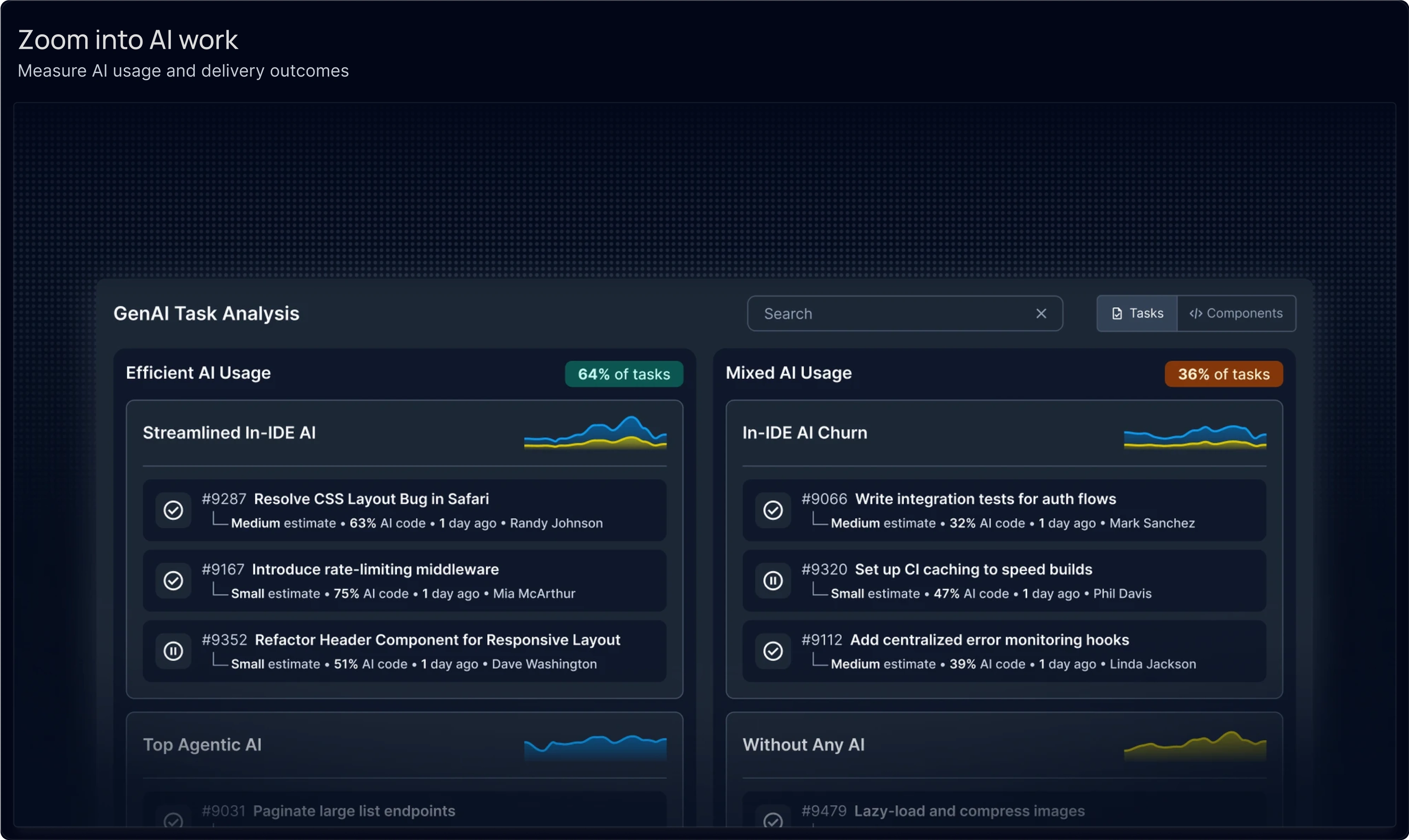Click paused status icon for task #9352
This screenshot has width=1409, height=840.
pyautogui.click(x=173, y=651)
